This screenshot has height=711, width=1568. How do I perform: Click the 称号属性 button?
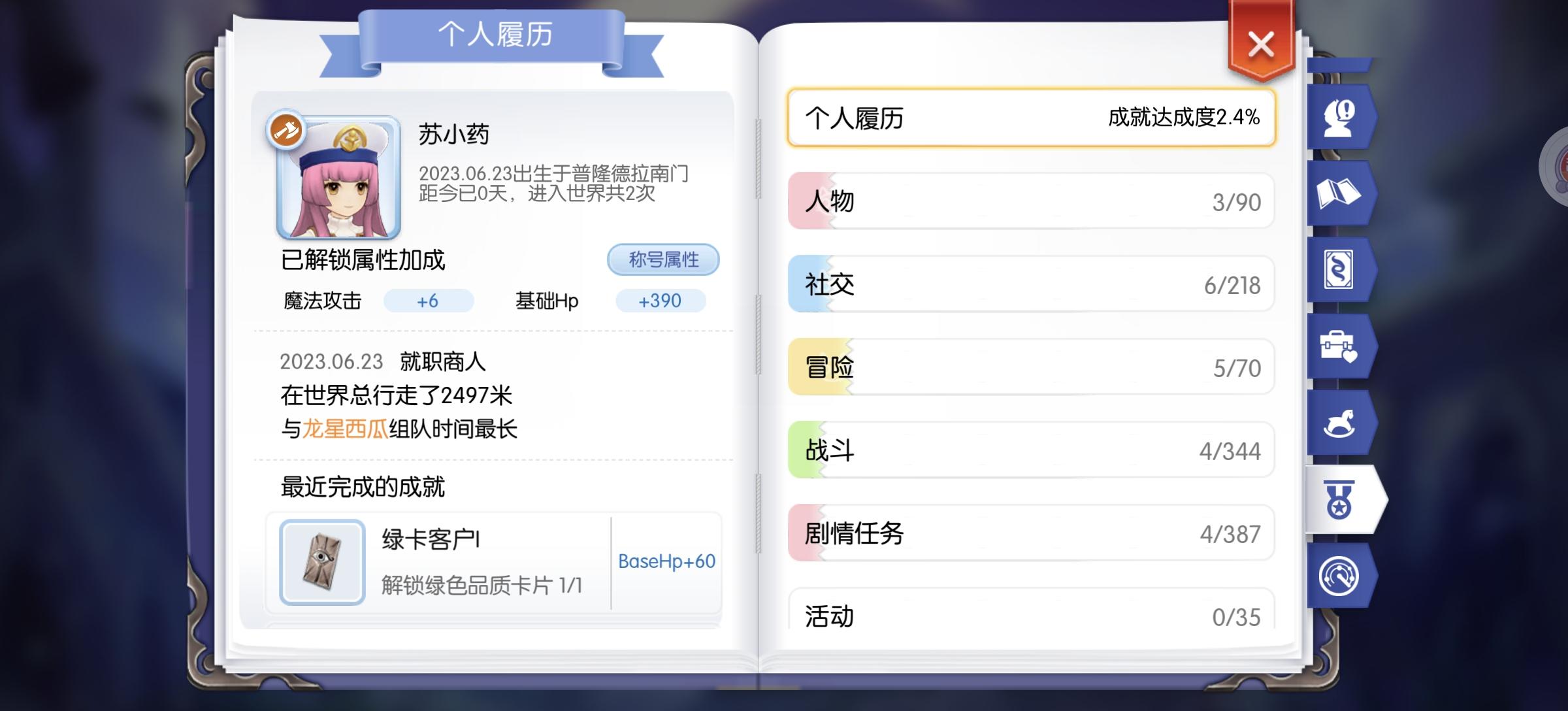(x=663, y=260)
